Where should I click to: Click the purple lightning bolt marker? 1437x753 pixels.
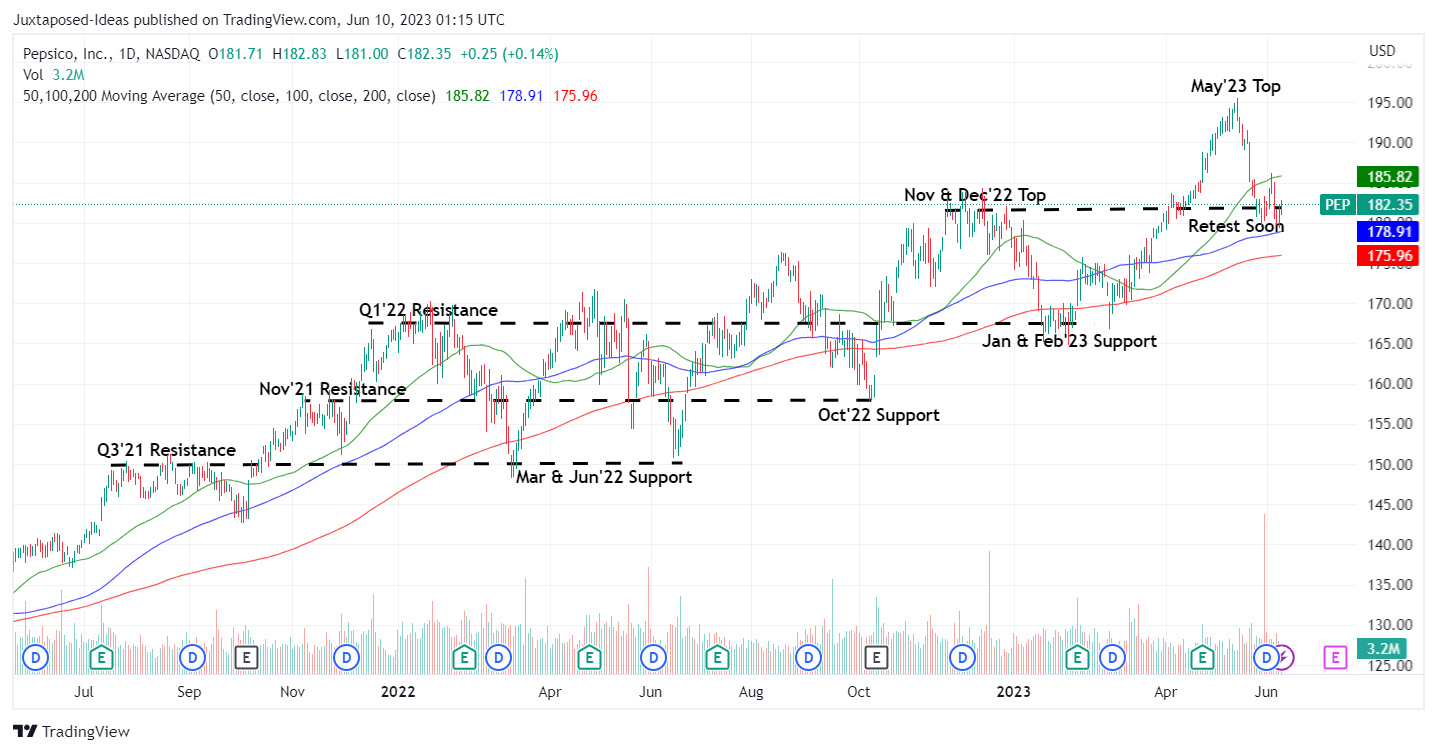1286,657
